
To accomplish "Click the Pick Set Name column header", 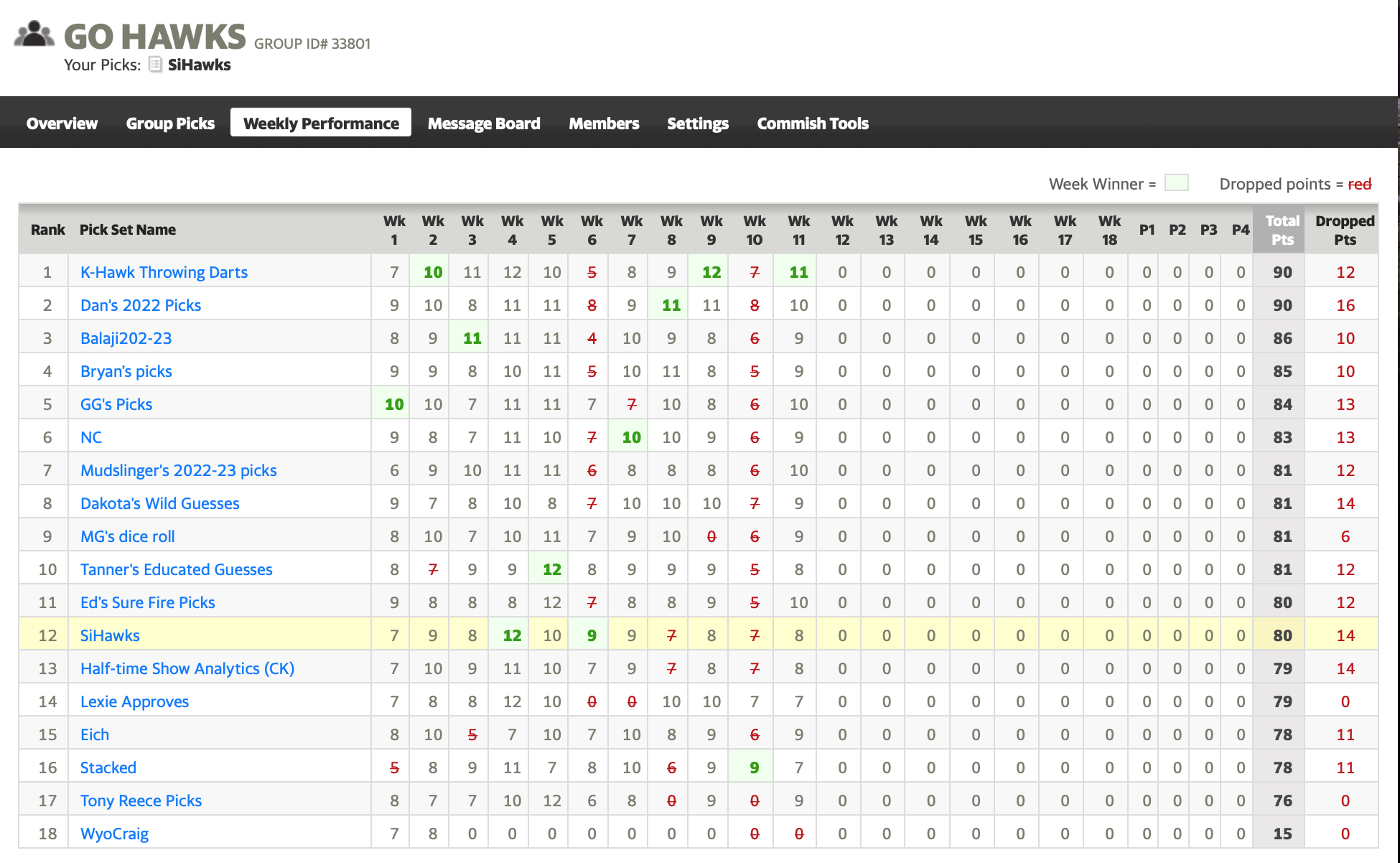I will pos(128,230).
